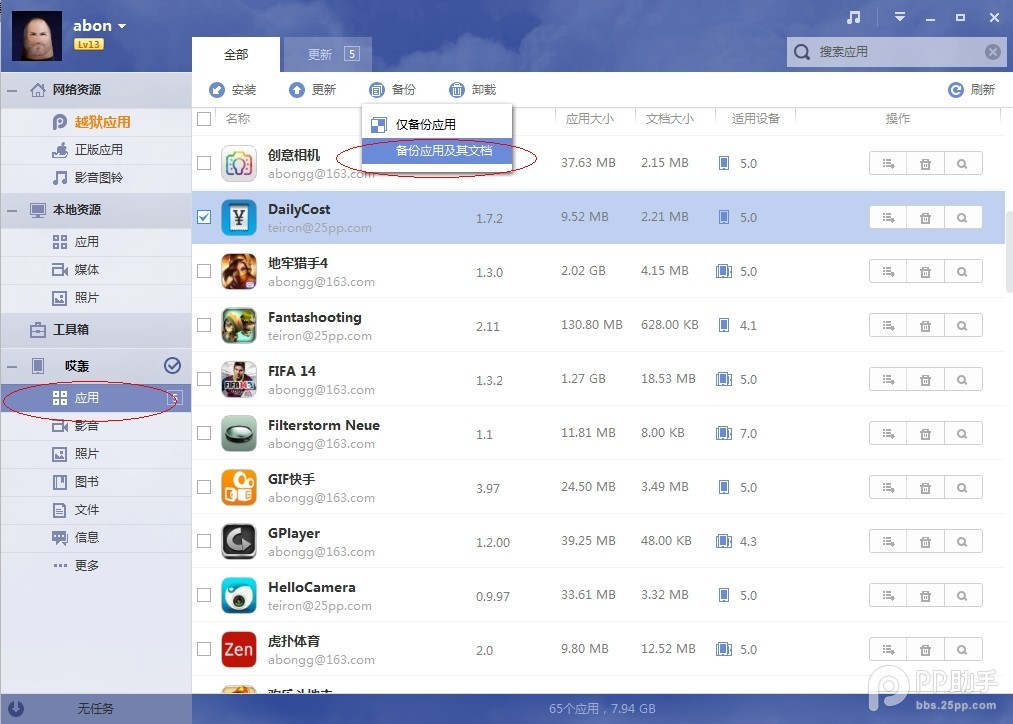Open the device 照片 sidebar item
1013x724 pixels.
(x=86, y=453)
